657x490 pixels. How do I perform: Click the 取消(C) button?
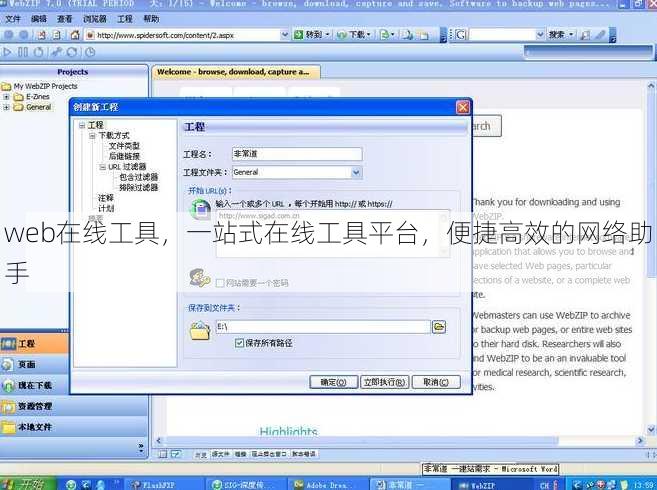coord(436,382)
